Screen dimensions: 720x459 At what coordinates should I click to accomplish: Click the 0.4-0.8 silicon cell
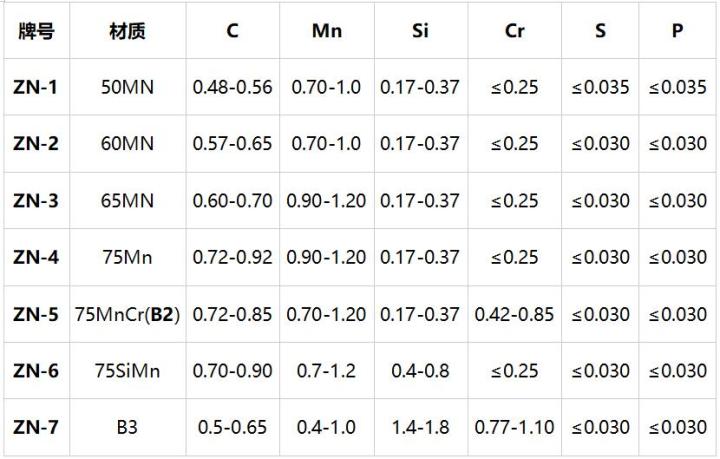(x=420, y=371)
